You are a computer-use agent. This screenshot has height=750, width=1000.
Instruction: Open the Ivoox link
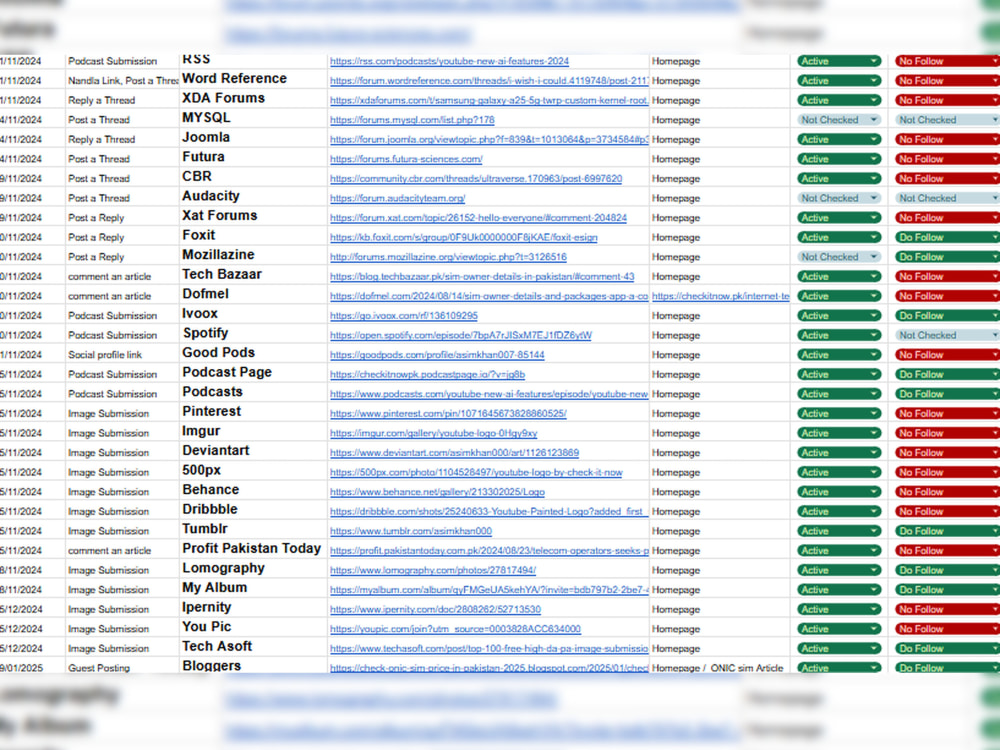point(404,316)
